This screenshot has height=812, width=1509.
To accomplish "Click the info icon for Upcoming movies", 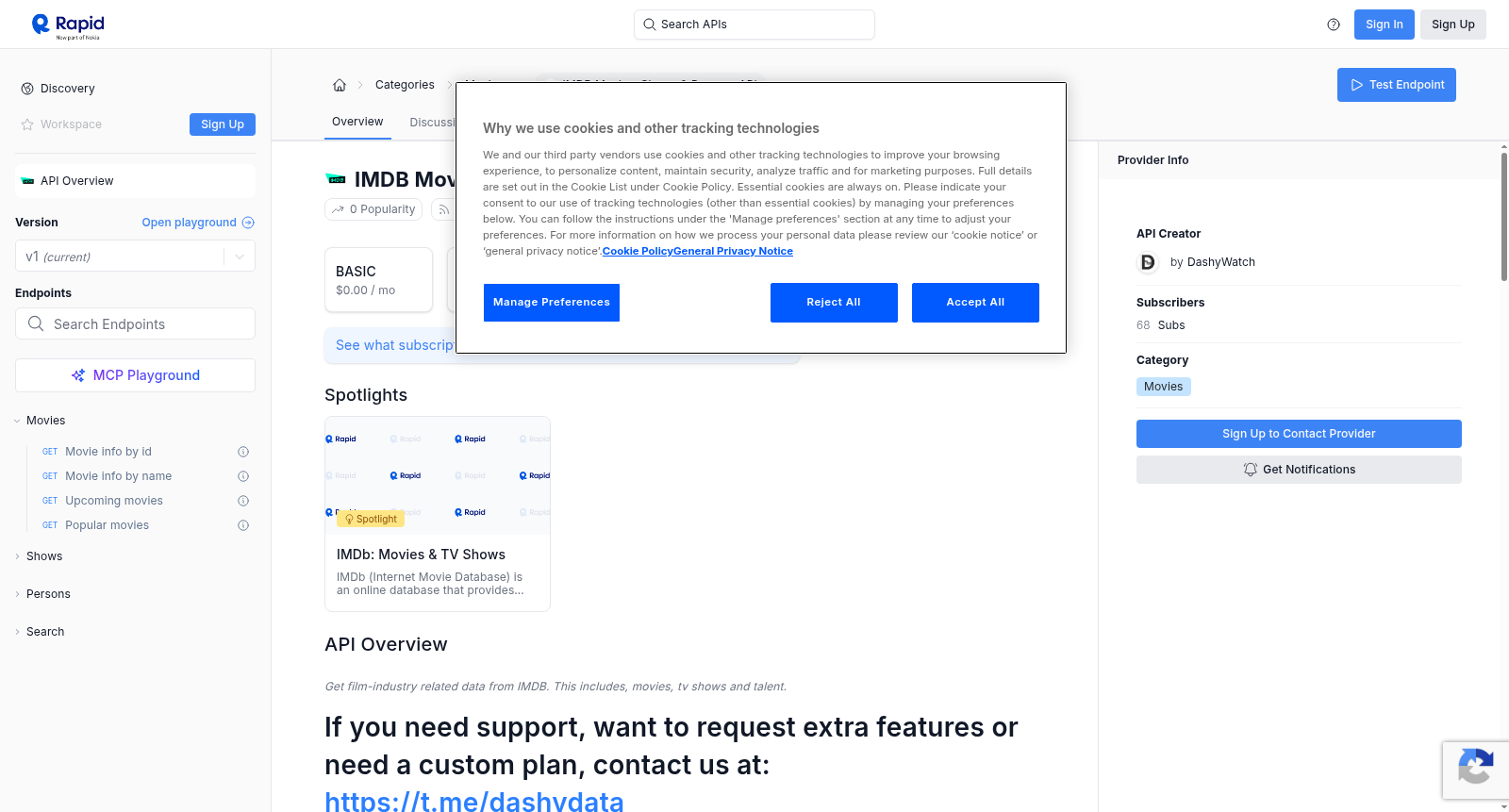I will tap(243, 501).
